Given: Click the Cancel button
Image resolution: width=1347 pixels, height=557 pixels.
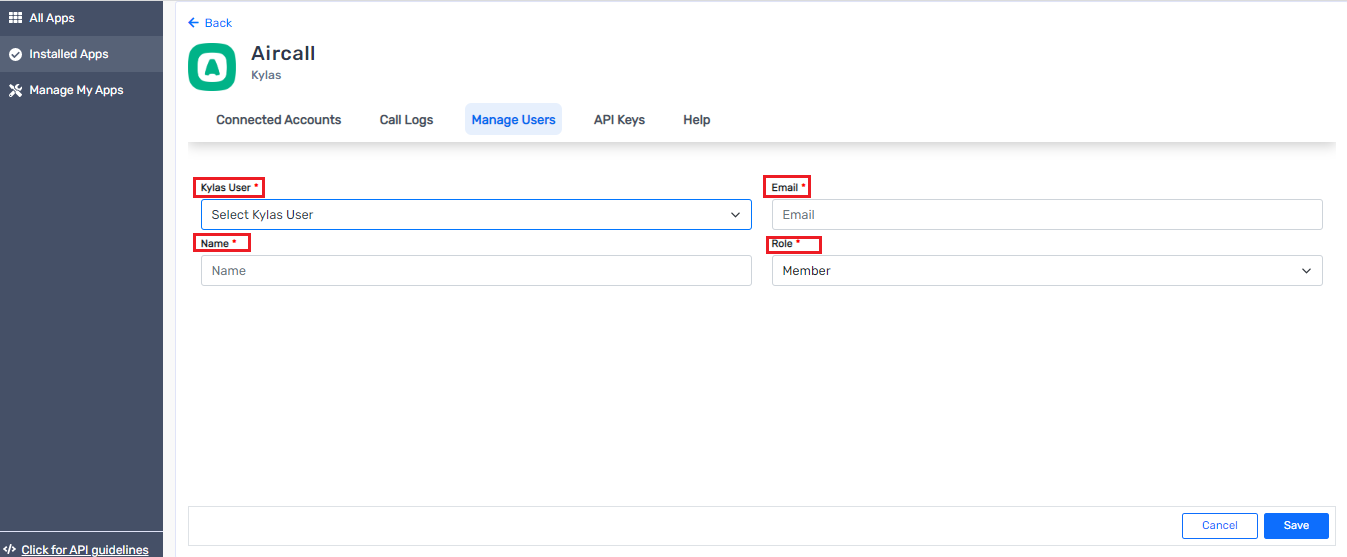Looking at the screenshot, I should point(1220,526).
